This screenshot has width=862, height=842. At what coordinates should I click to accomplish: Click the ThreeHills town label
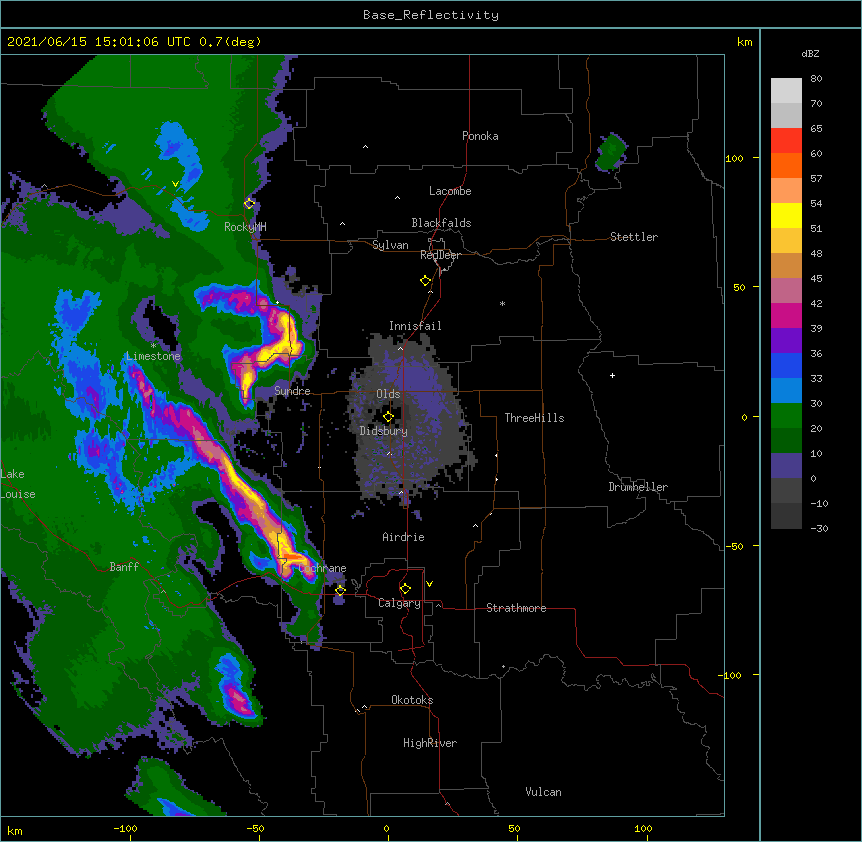tap(534, 418)
